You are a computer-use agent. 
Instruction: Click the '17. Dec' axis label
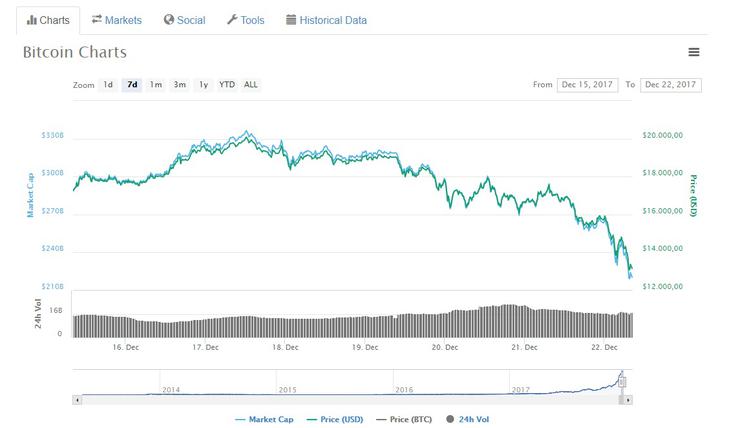(206, 347)
